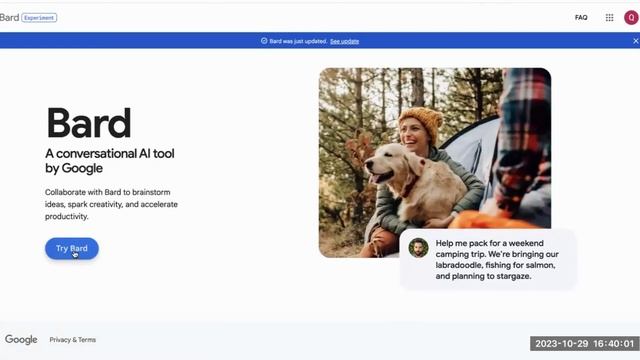Click 'A conversational AI tool by Google'

coord(110,161)
